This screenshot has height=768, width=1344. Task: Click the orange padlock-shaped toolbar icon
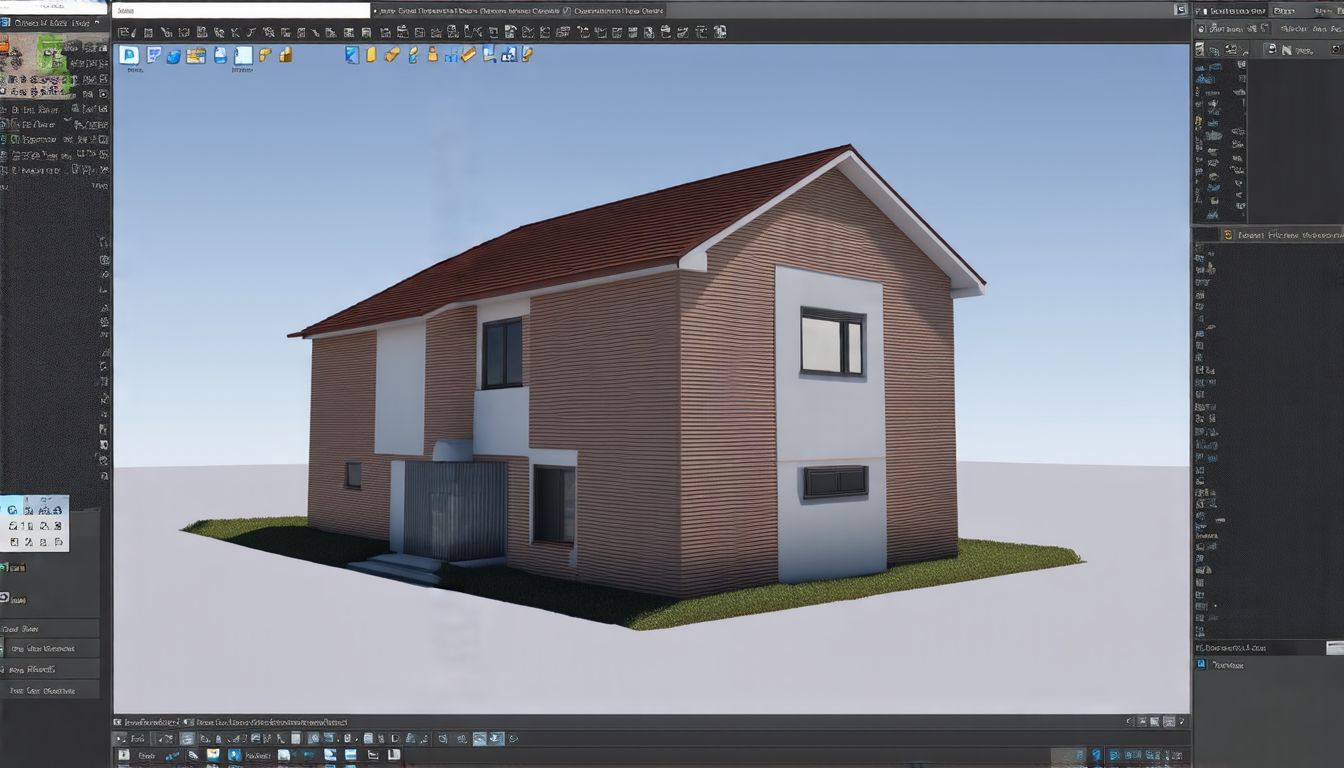tap(432, 54)
